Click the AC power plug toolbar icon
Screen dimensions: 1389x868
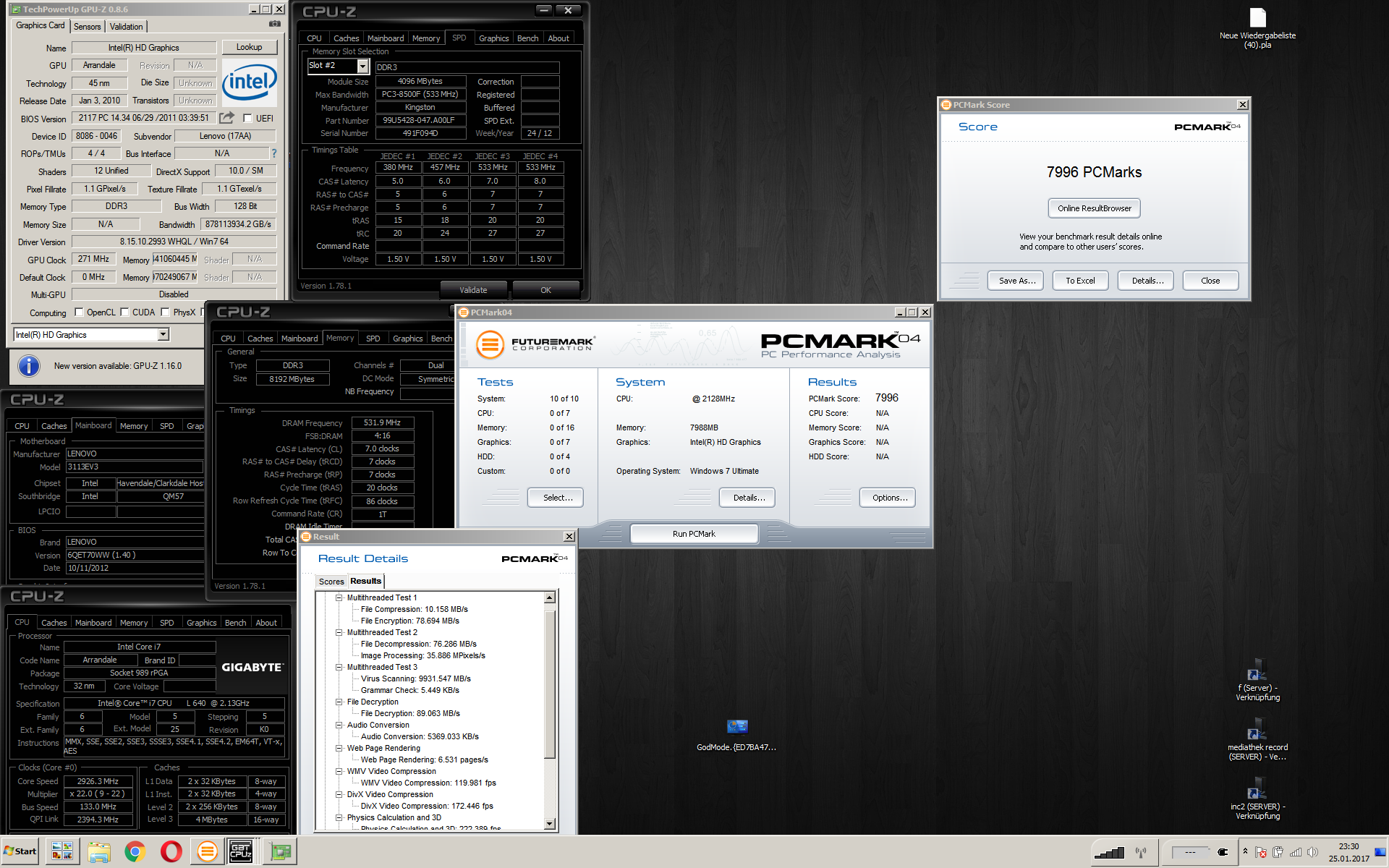[1223, 852]
